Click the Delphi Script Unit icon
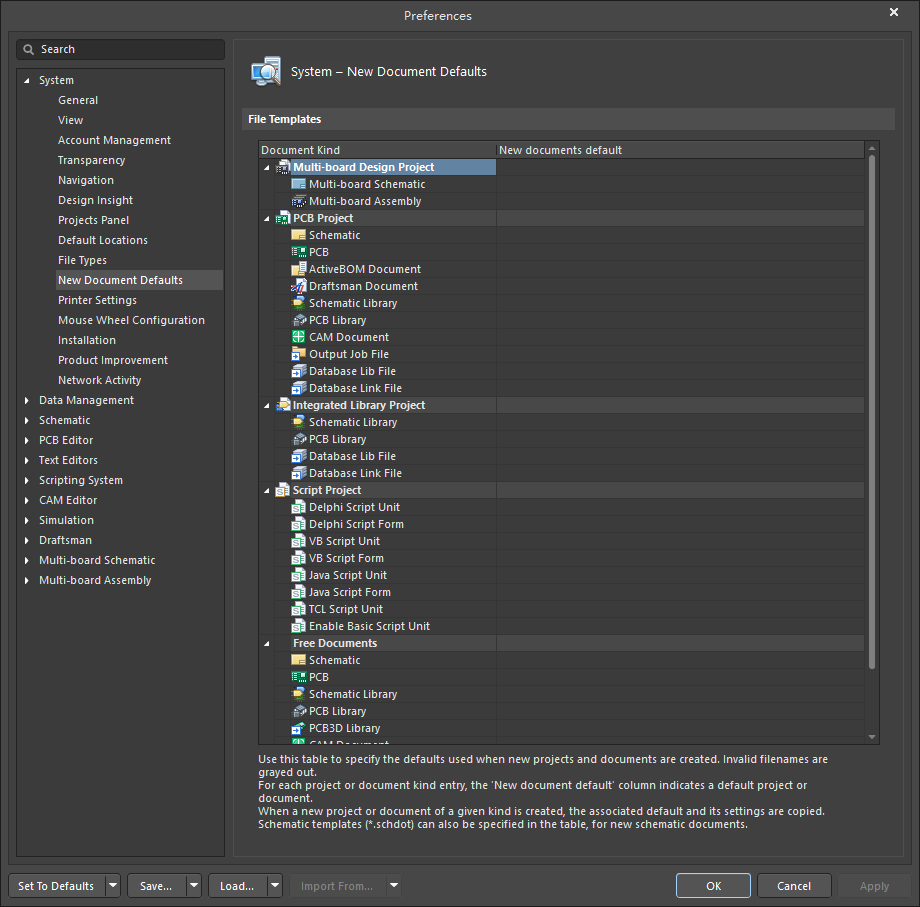The height and width of the screenshot is (907, 920). click(x=298, y=507)
